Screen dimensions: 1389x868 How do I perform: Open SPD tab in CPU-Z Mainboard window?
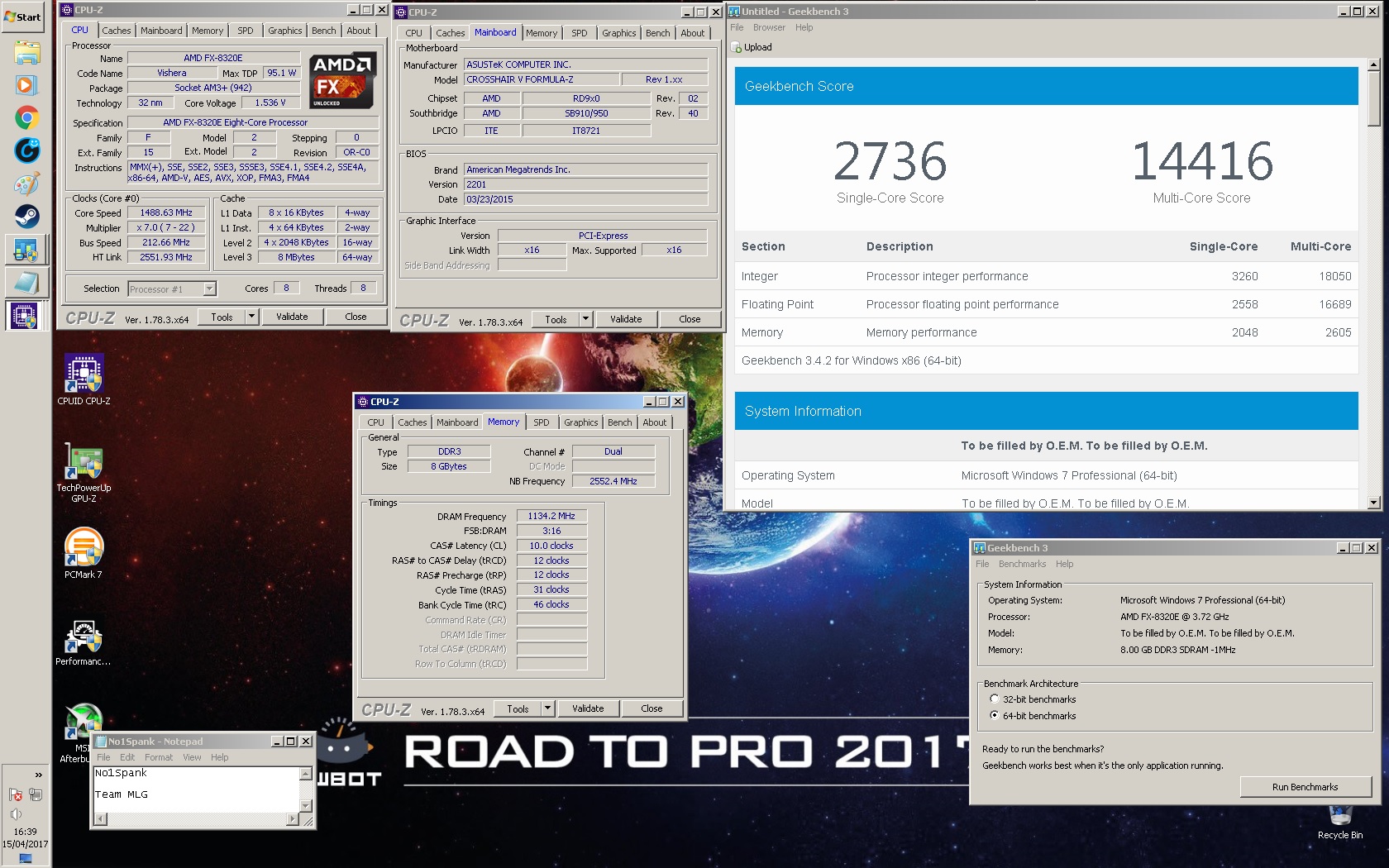point(580,33)
